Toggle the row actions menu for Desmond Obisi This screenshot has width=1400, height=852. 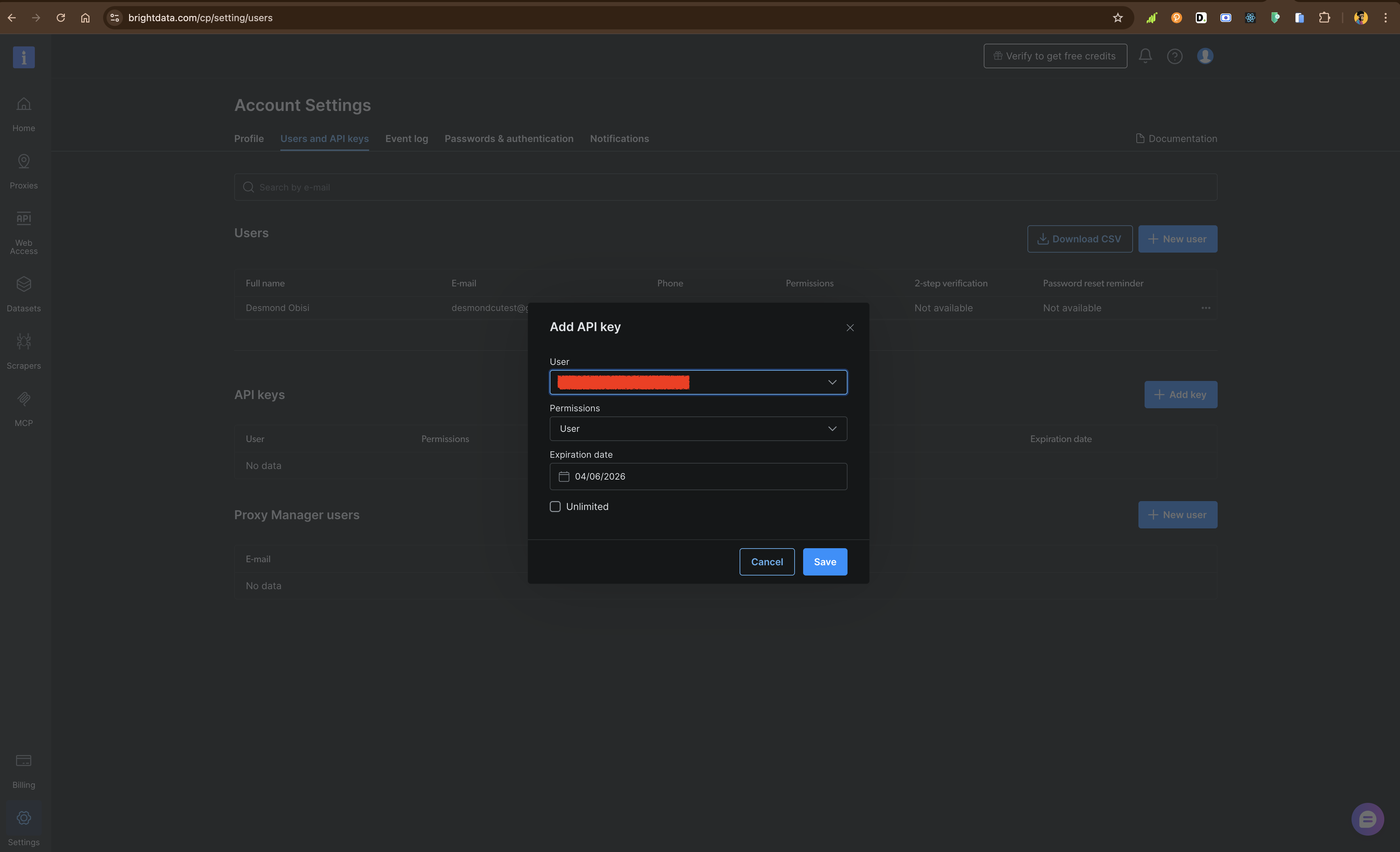[1206, 308]
